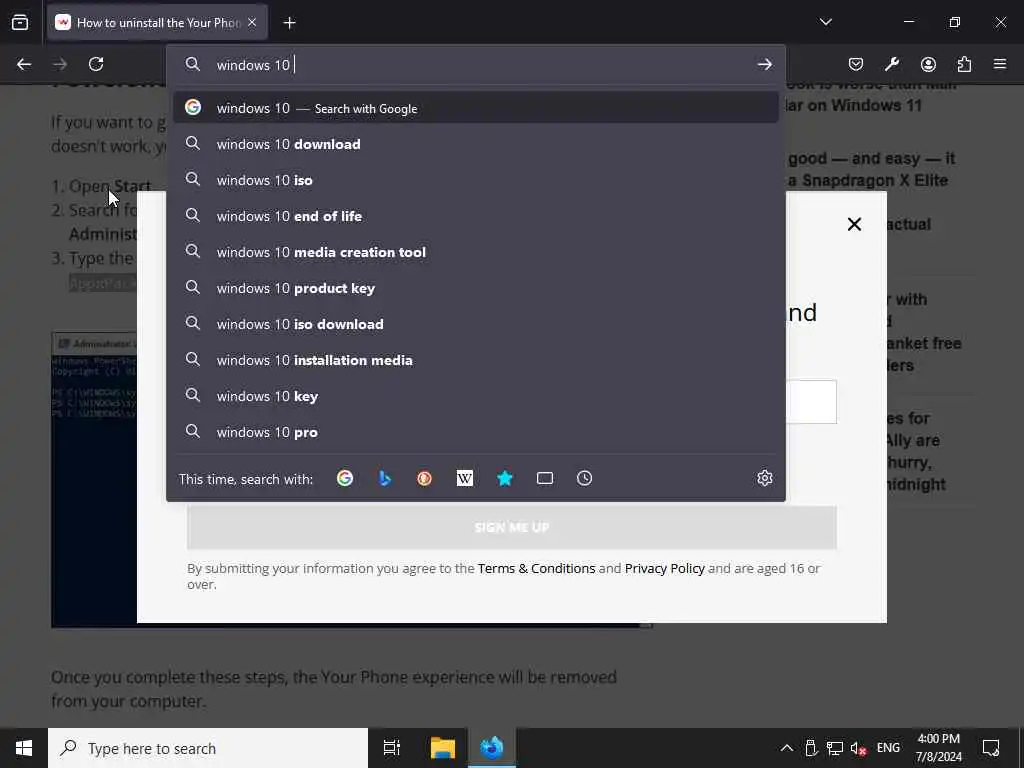Select 'windows 10 iso download' suggestion
Viewport: 1024px width, 768px height.
pos(476,324)
